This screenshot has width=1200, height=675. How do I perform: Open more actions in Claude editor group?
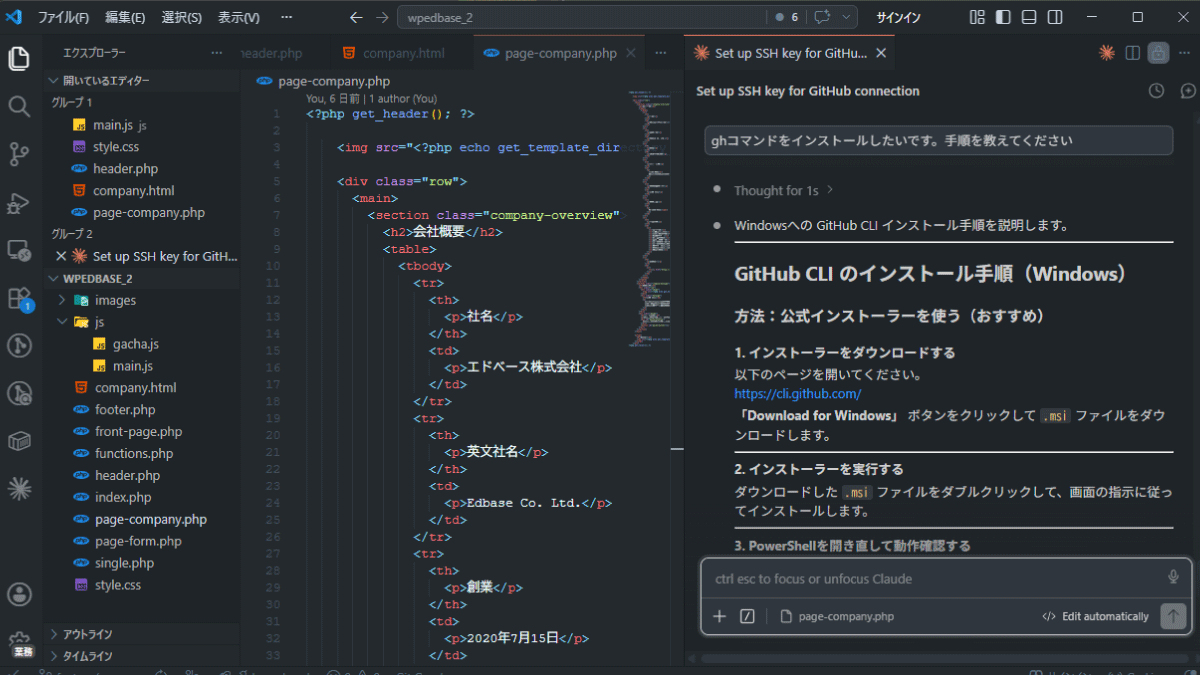[x=1185, y=53]
